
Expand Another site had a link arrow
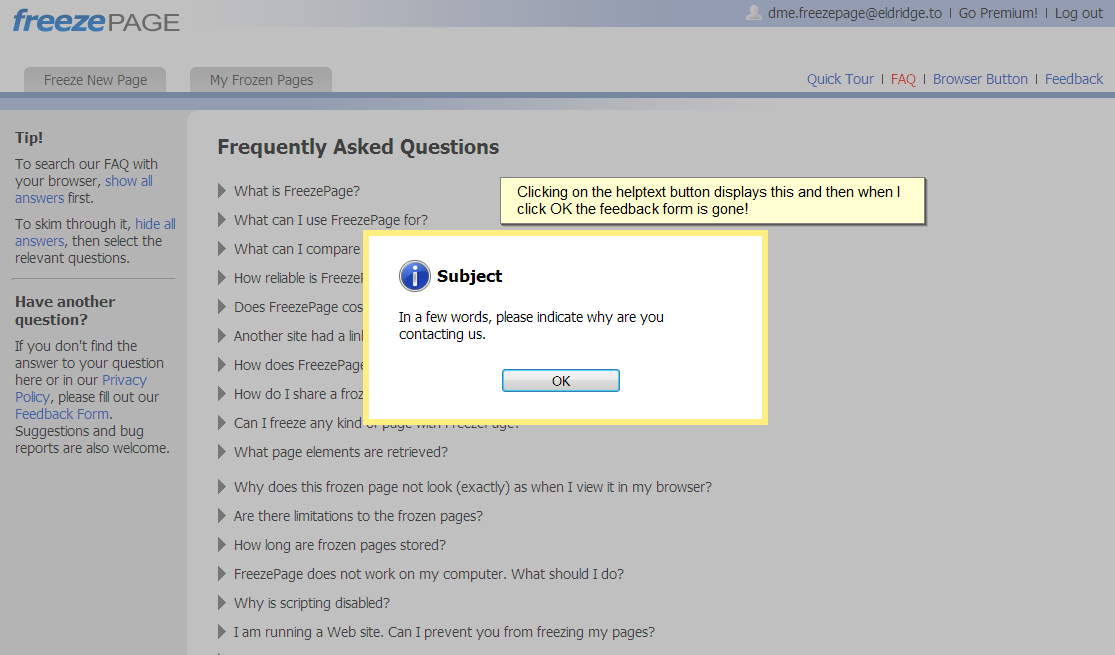click(222, 336)
